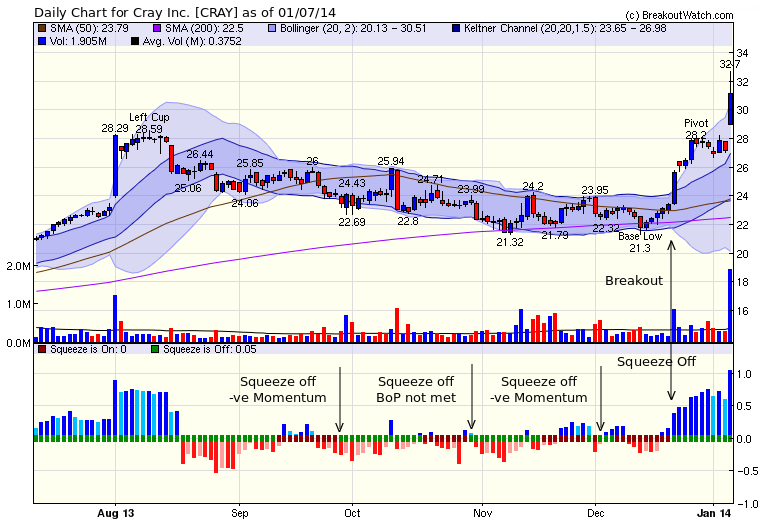Click the 'Squeeze is Off: 0.05' label

coord(210,350)
